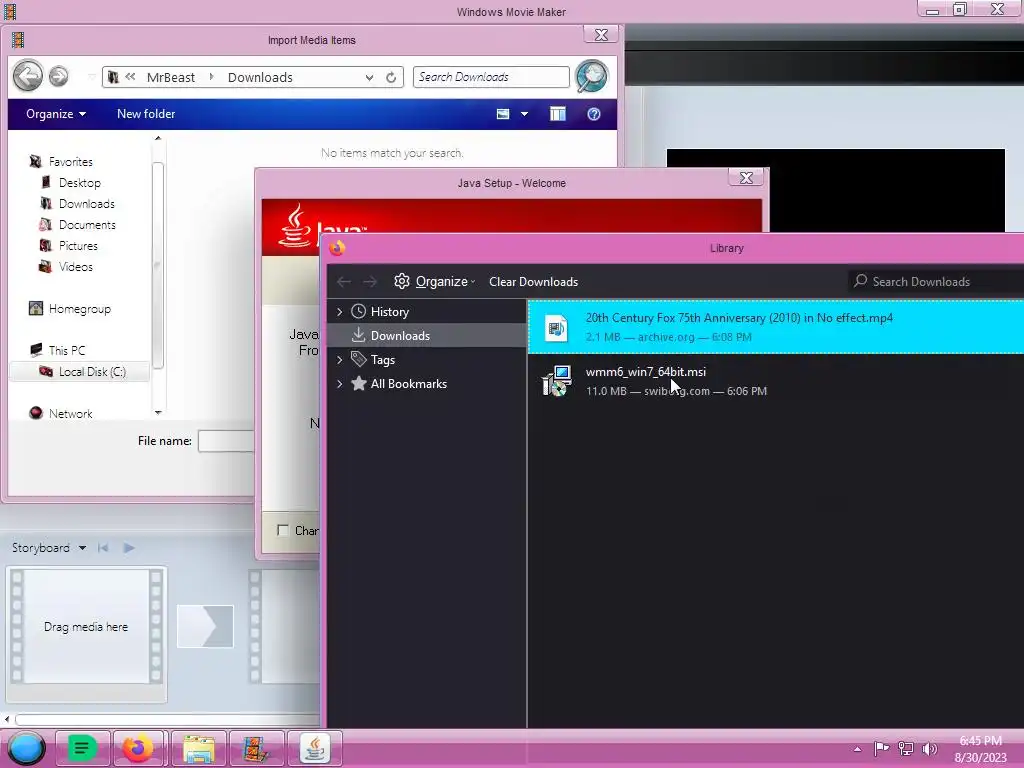Show the preview pane in import dialog
This screenshot has height=768, width=1024.
pos(558,114)
